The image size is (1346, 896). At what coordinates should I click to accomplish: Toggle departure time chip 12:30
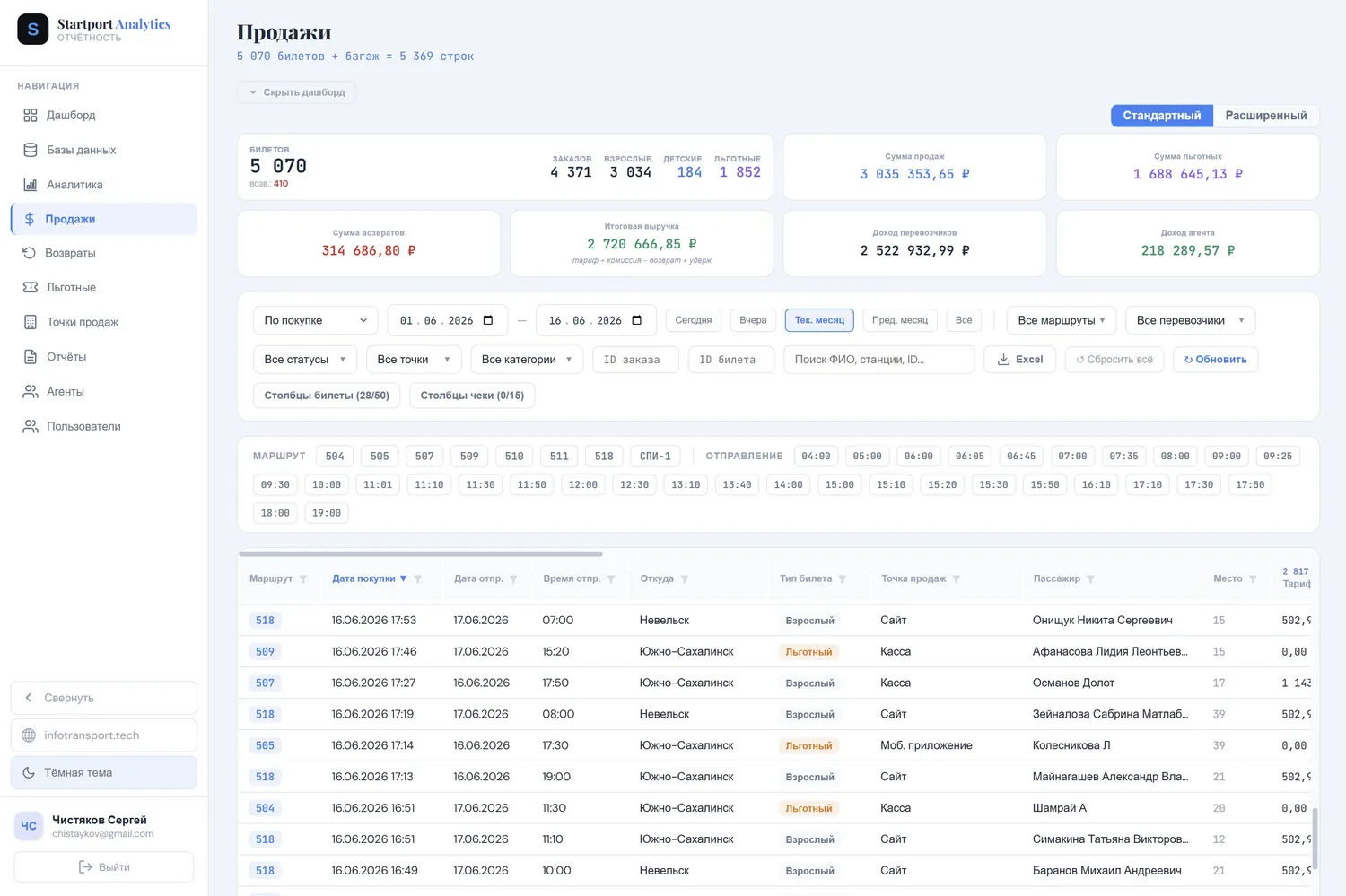[x=634, y=484]
